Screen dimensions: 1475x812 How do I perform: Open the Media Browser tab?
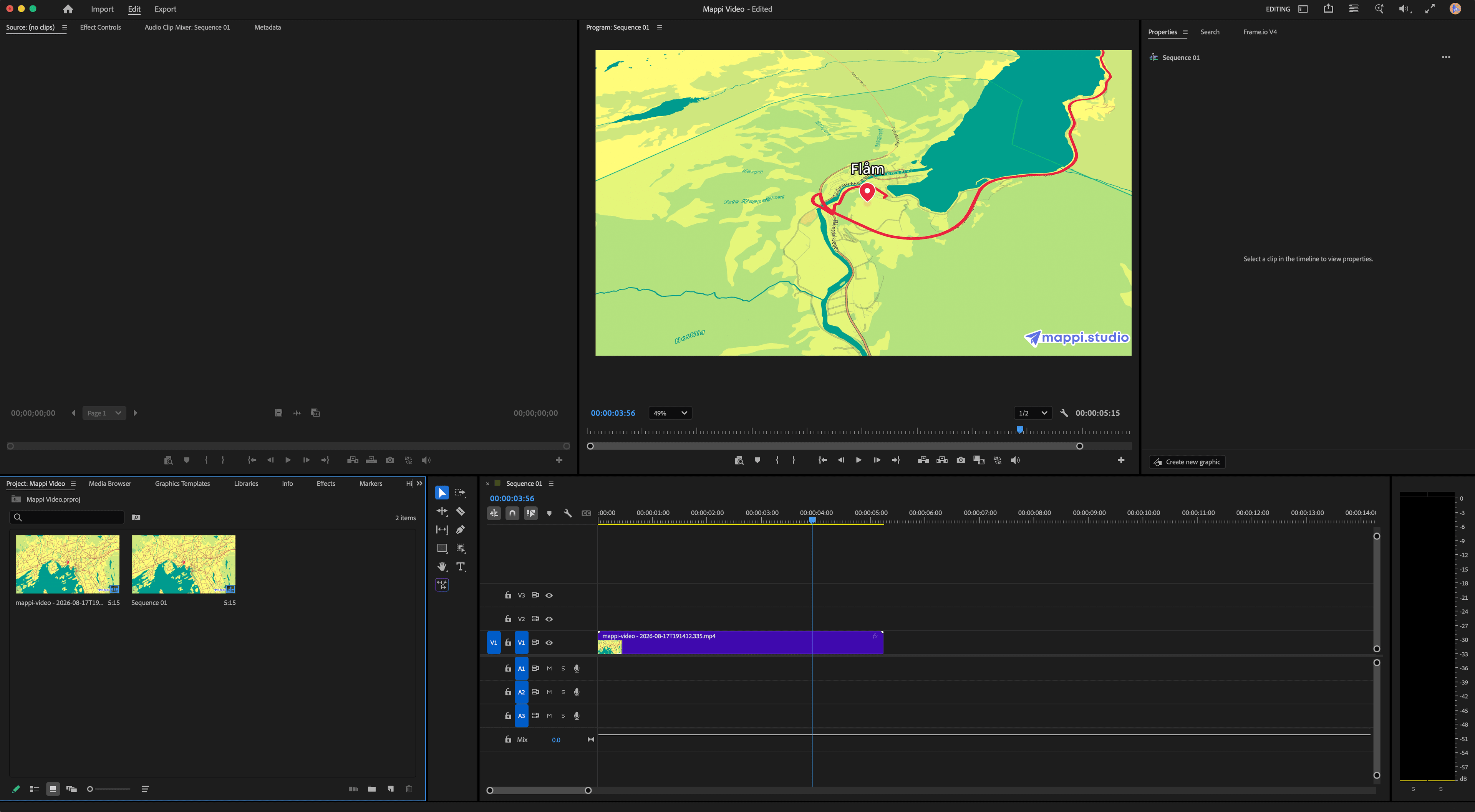click(x=110, y=483)
